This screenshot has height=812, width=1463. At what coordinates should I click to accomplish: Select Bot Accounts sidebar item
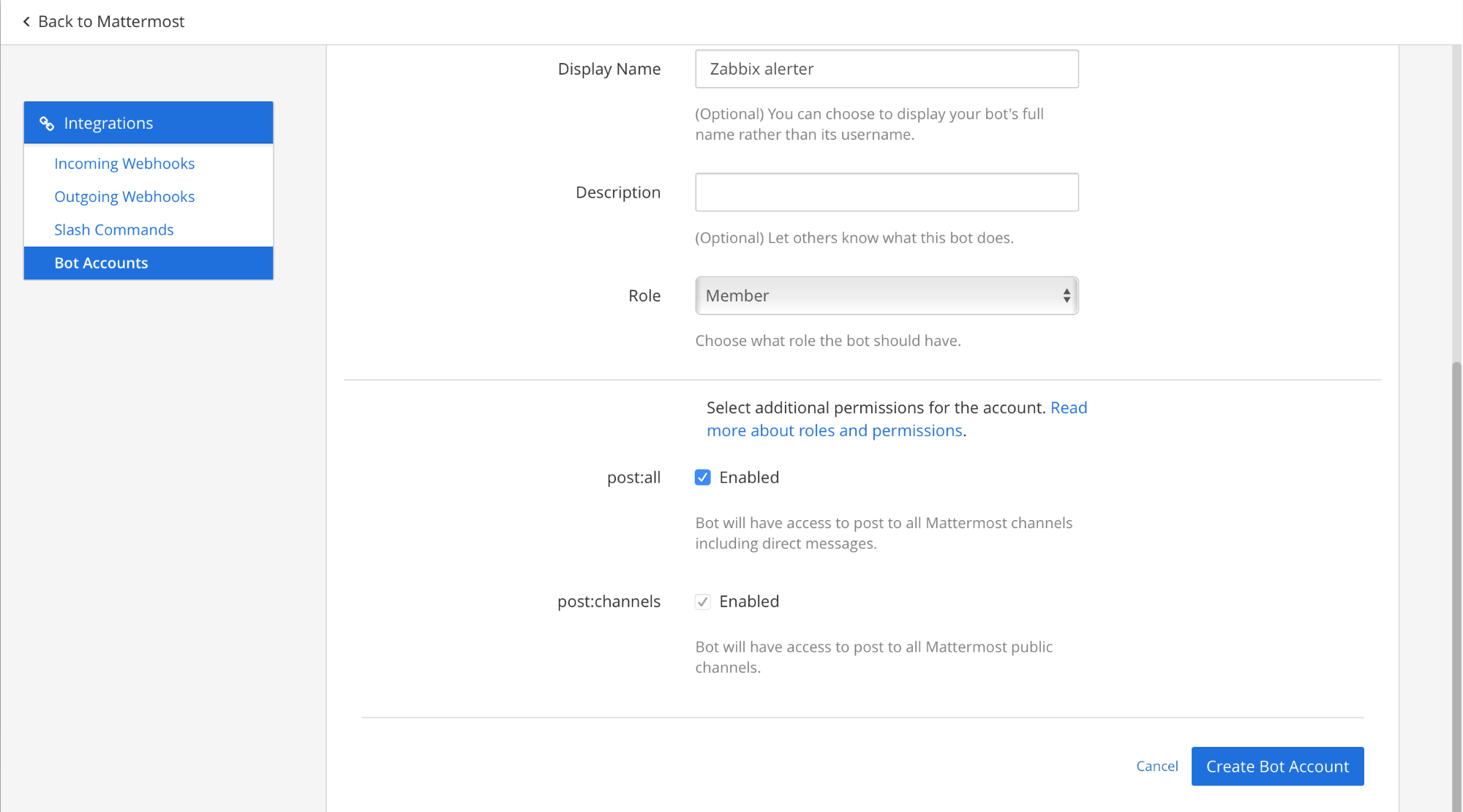[x=101, y=263]
